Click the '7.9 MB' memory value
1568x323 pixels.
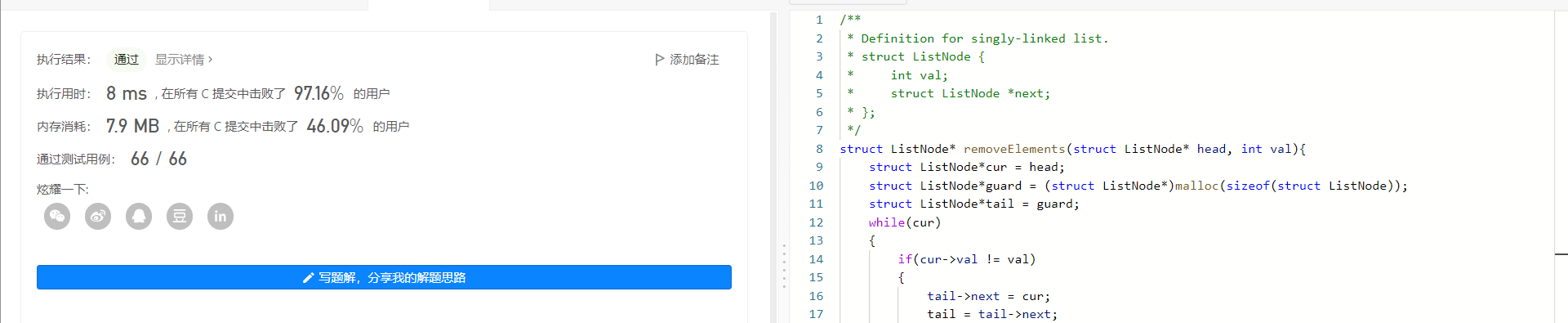tap(132, 126)
